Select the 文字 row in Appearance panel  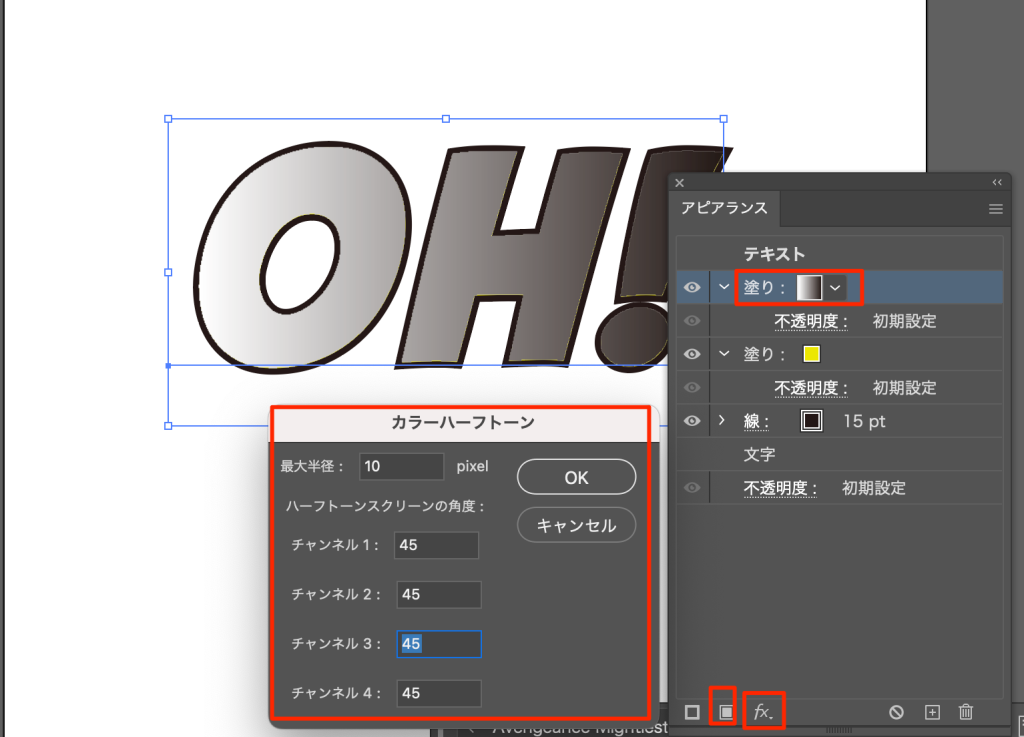pos(759,454)
